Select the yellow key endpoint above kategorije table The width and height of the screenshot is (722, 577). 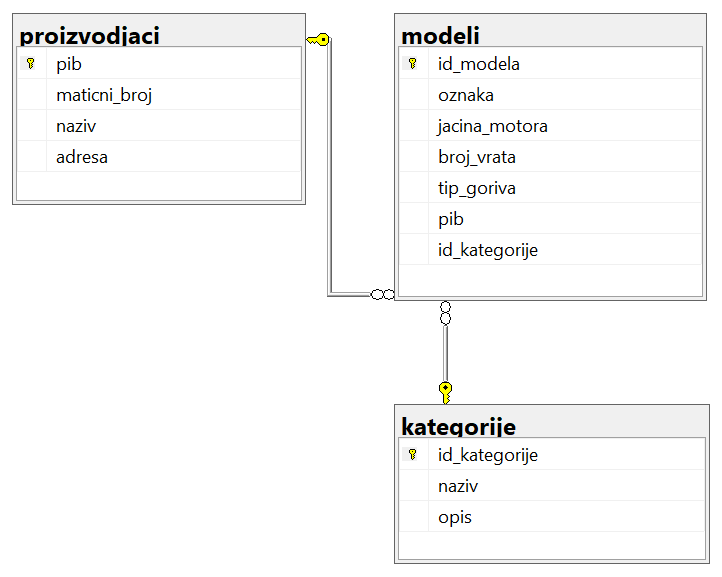(445, 393)
